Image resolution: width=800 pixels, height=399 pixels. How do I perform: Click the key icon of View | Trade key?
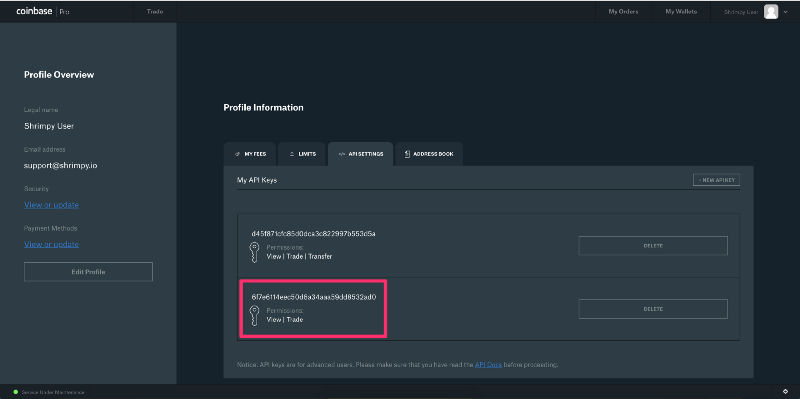(x=254, y=315)
